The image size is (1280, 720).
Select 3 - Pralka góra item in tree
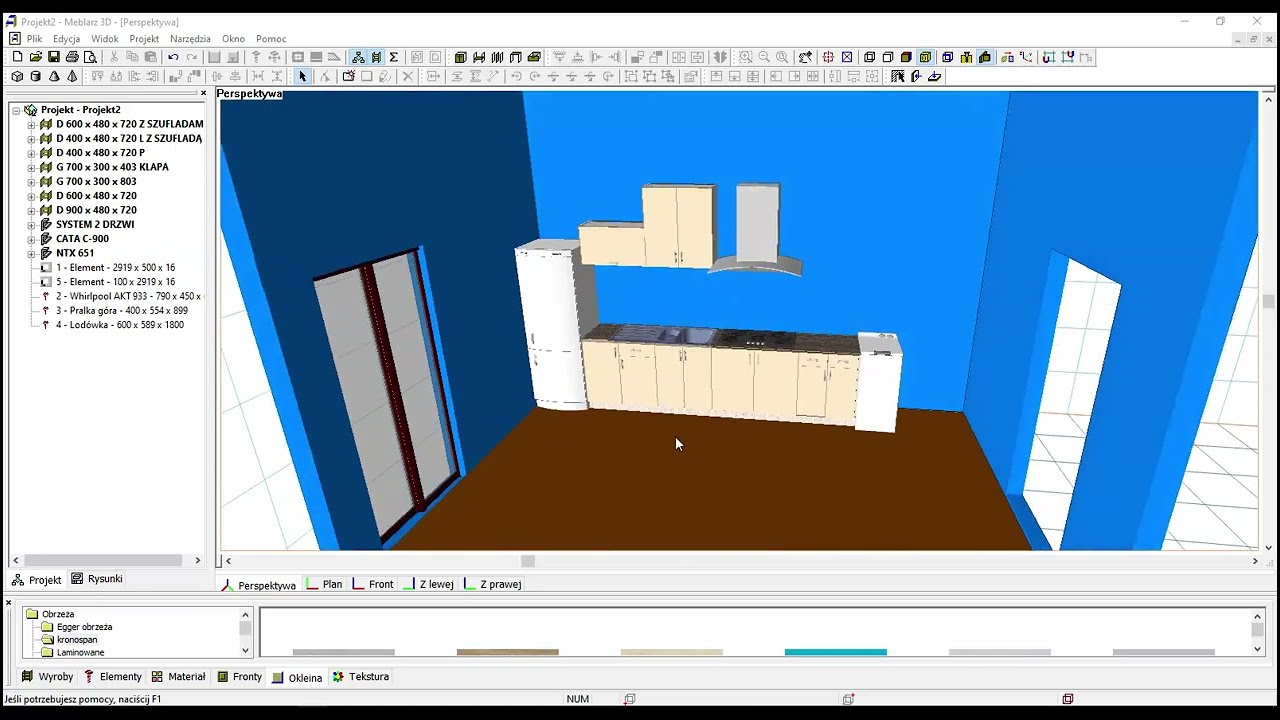click(x=121, y=311)
